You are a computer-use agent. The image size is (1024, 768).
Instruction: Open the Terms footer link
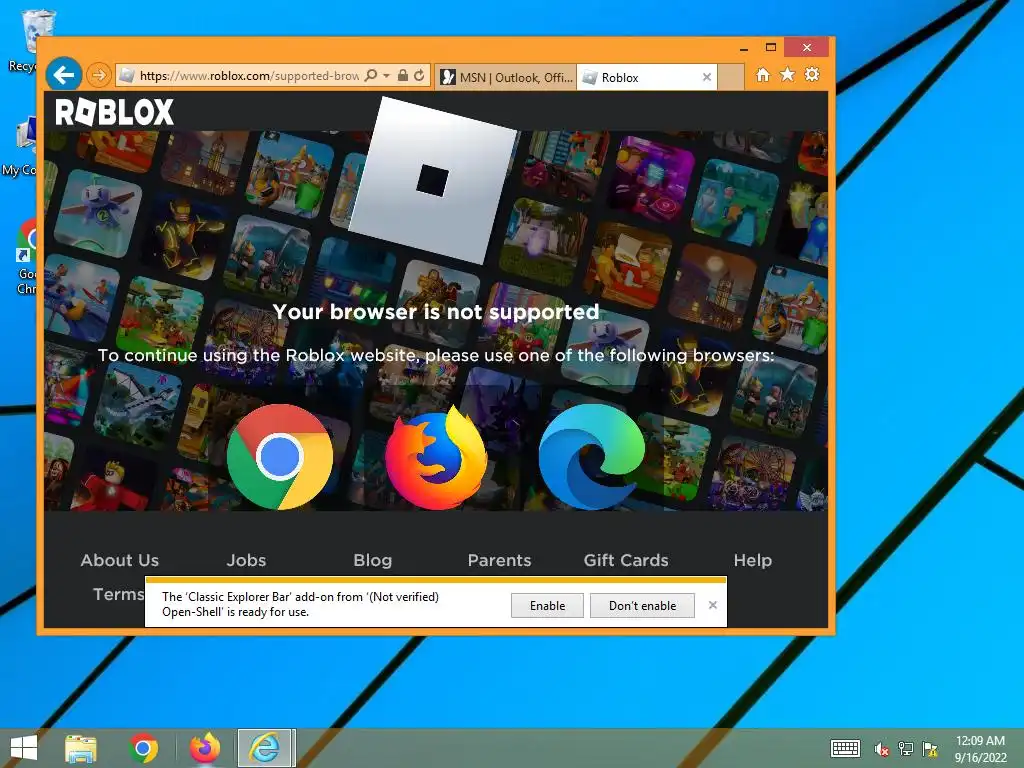coord(118,594)
